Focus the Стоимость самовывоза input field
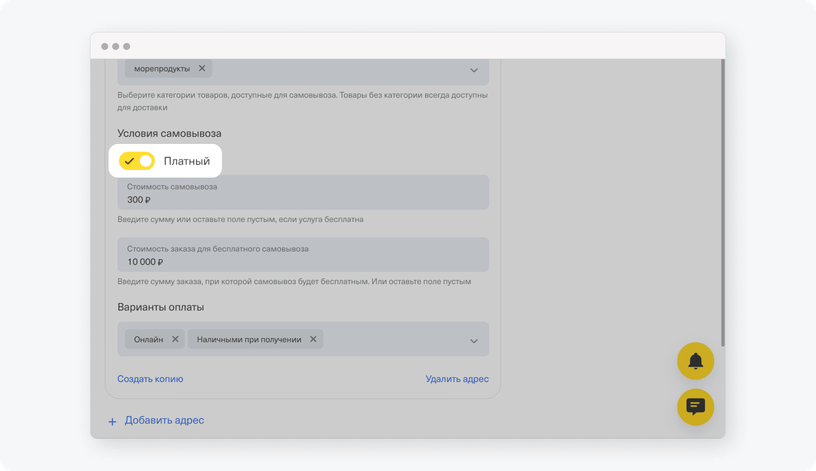Image resolution: width=816 pixels, height=471 pixels. pos(303,193)
